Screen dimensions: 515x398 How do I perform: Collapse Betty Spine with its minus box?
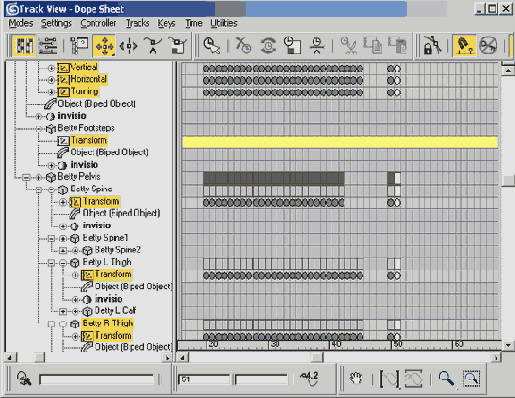(39, 190)
